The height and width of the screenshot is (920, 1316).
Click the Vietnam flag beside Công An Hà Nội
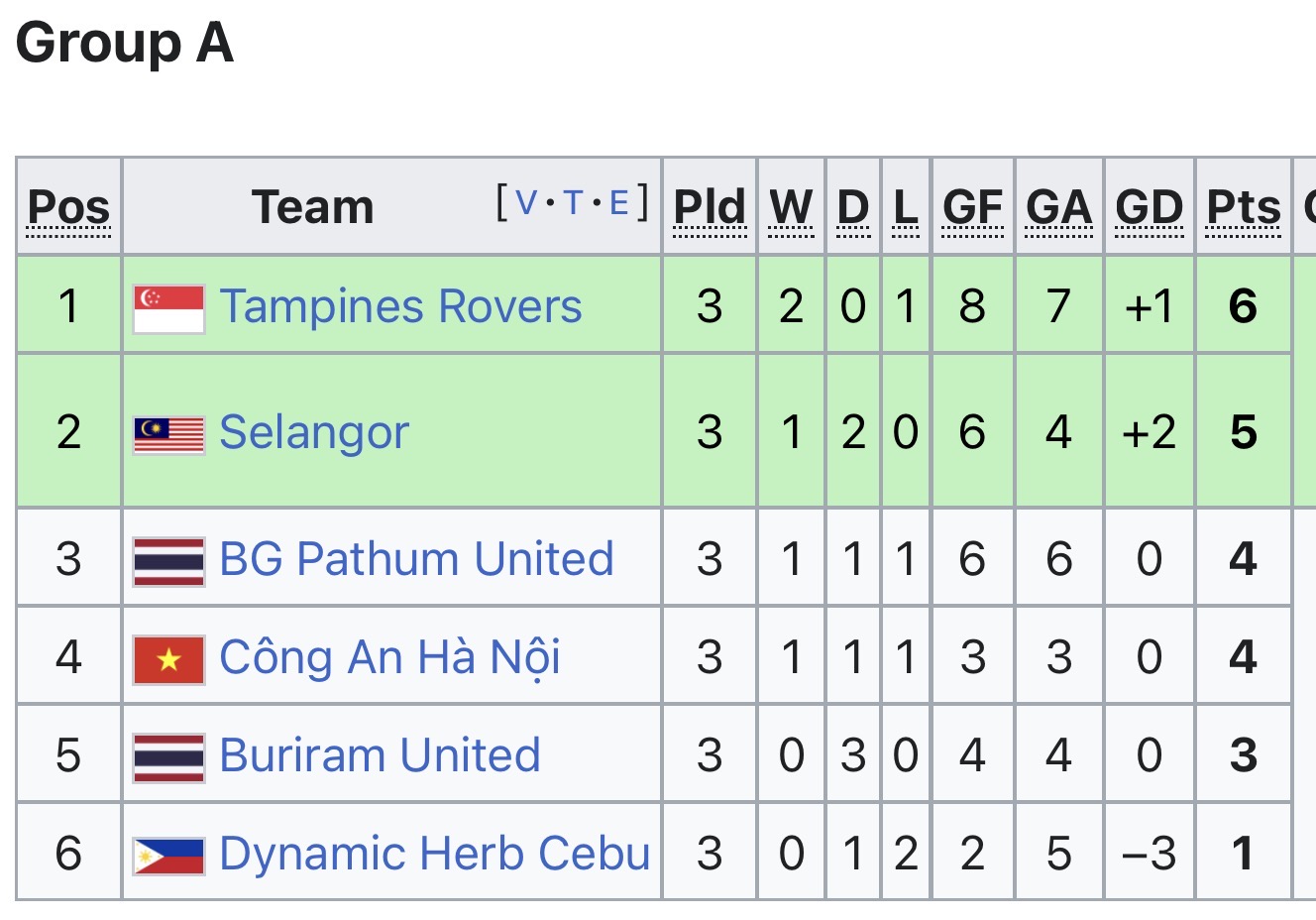pyautogui.click(x=169, y=658)
